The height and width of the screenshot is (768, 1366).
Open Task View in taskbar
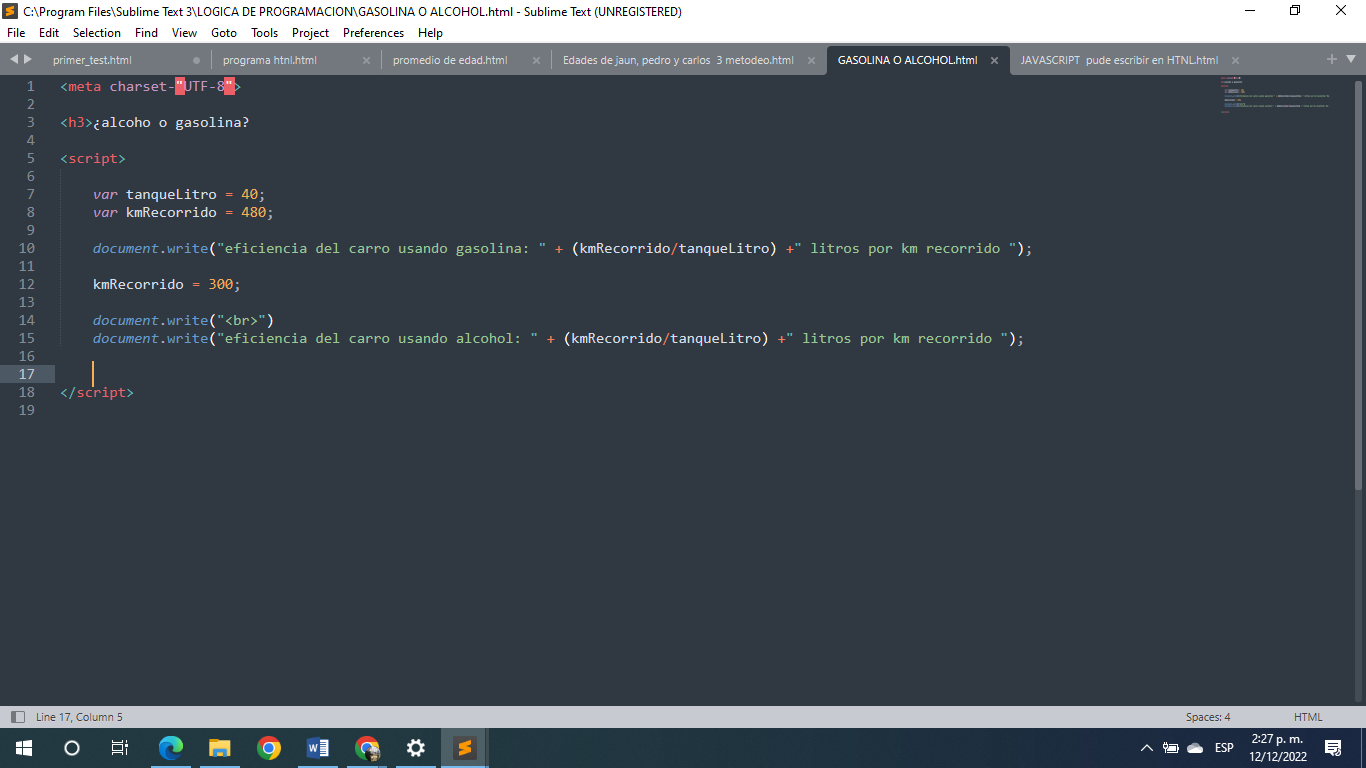[119, 748]
